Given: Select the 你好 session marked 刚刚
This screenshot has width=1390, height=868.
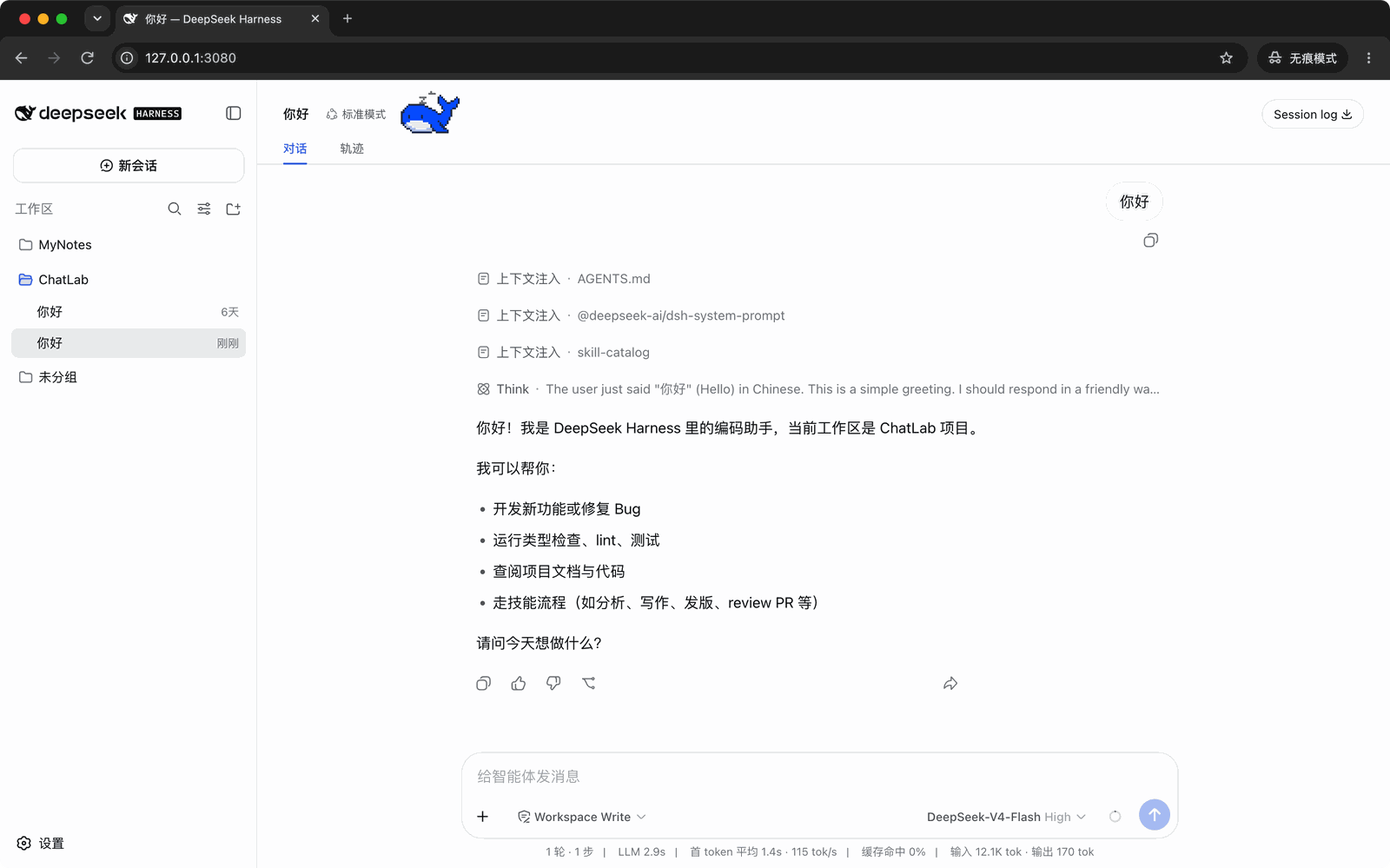Looking at the screenshot, I should tap(129, 343).
